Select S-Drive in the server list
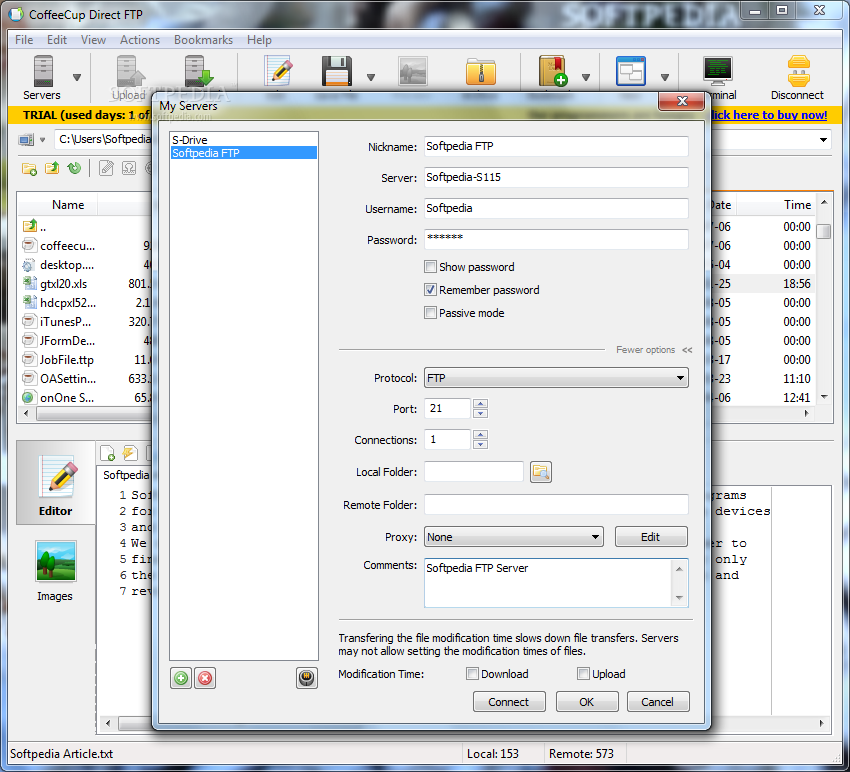 coord(243,139)
